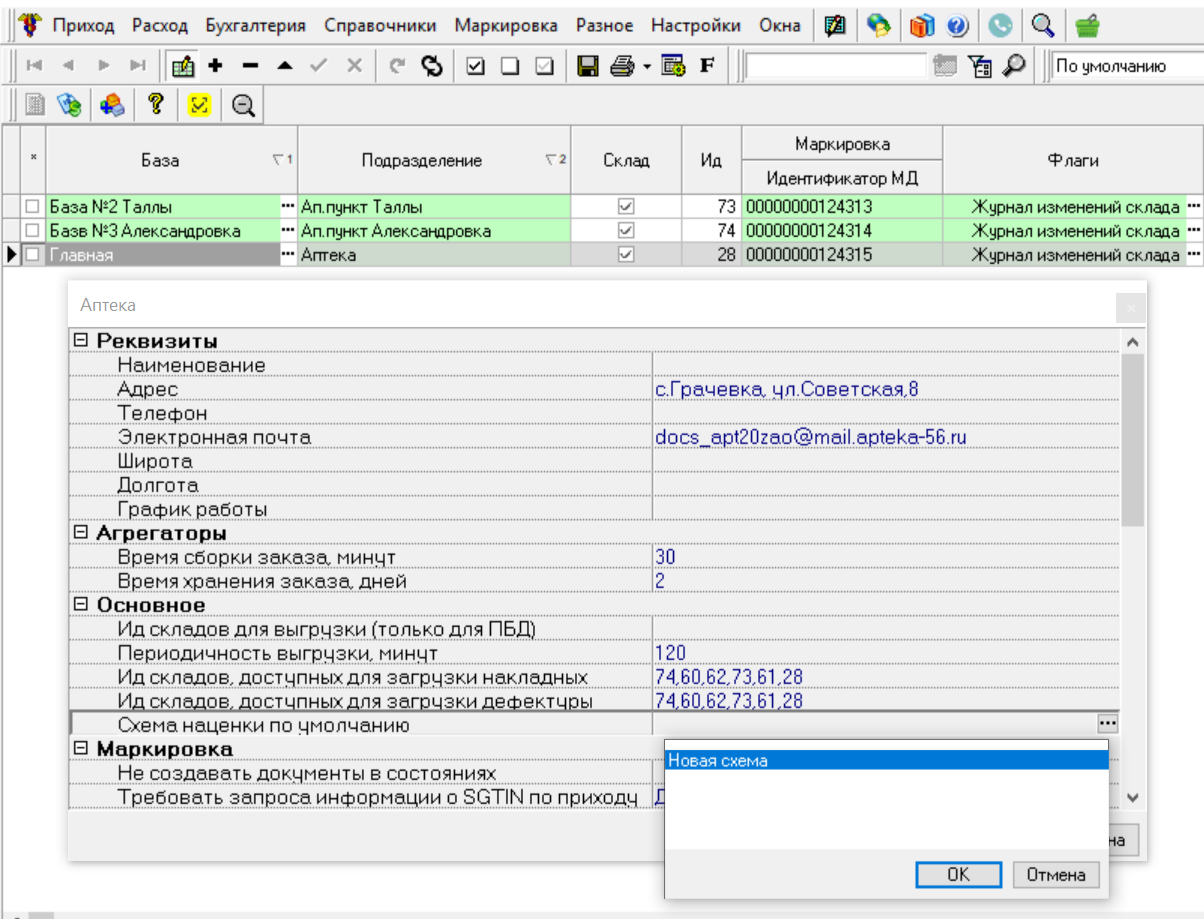
Task: Click the 3D book box icon in the top toolbar
Action: pyautogui.click(x=921, y=25)
